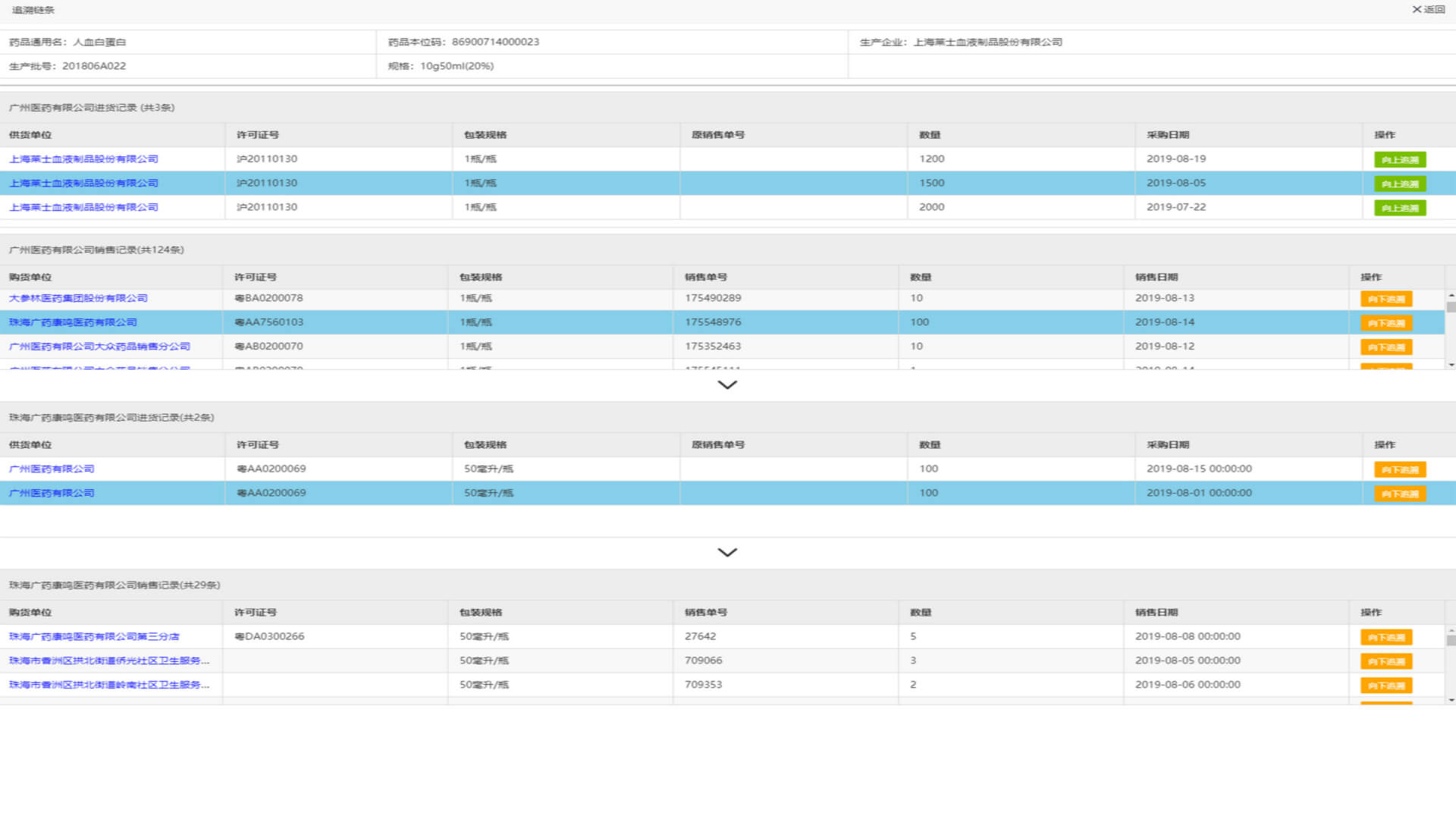Click 向上追溯 for the 2019-08-05 purchase

coord(1400,184)
